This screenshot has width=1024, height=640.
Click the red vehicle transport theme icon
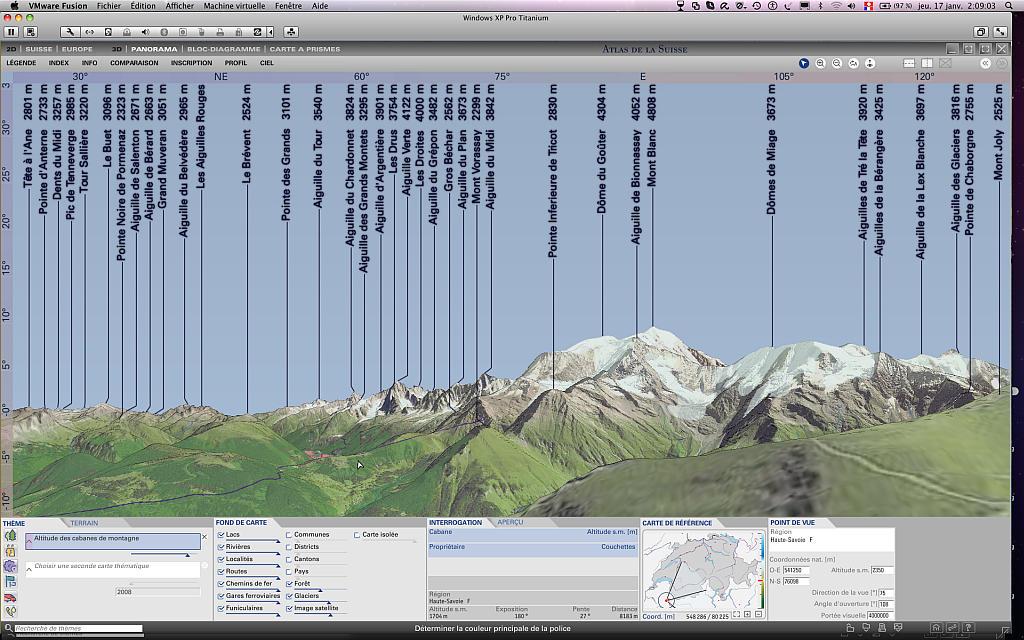click(x=11, y=597)
